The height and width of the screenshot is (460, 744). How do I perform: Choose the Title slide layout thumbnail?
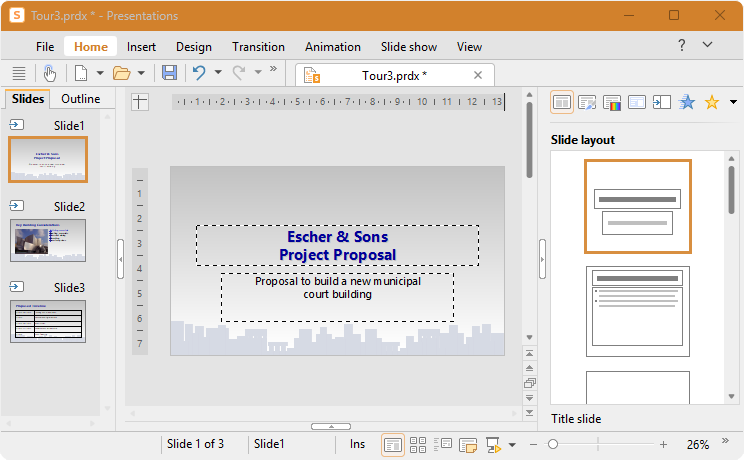click(638, 207)
